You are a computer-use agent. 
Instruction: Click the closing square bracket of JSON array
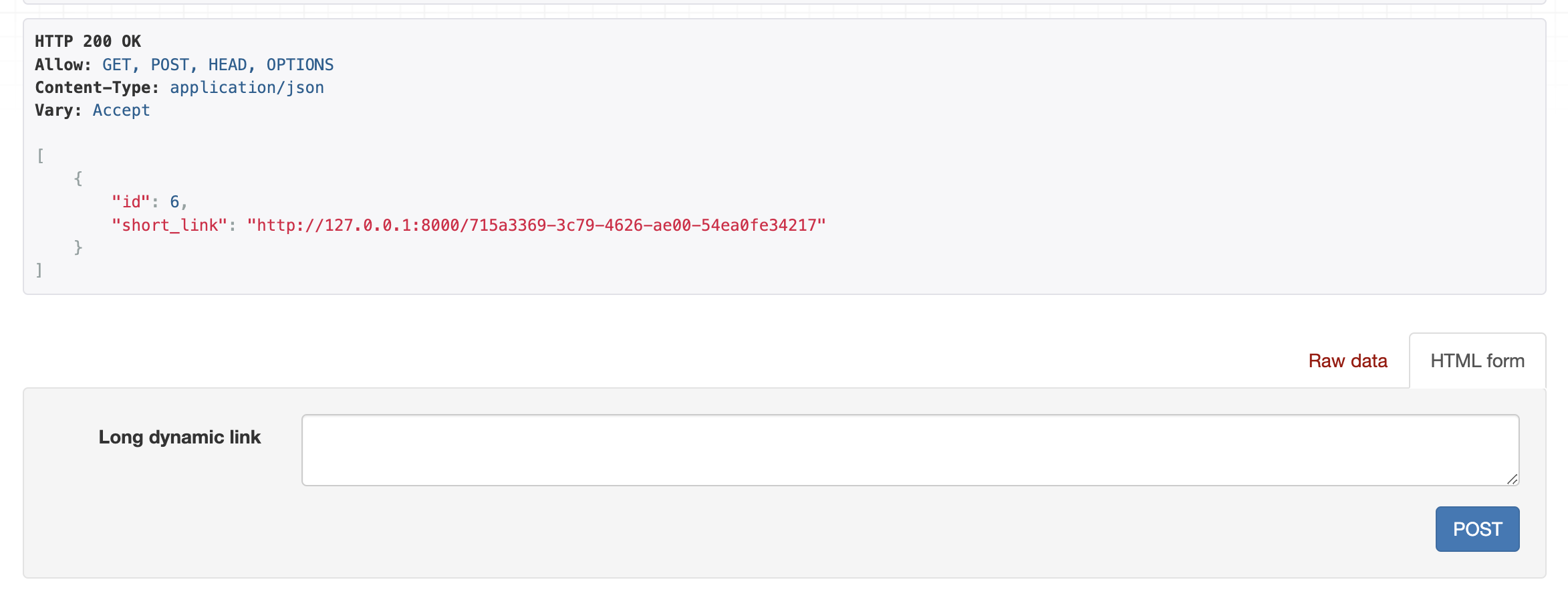39,270
